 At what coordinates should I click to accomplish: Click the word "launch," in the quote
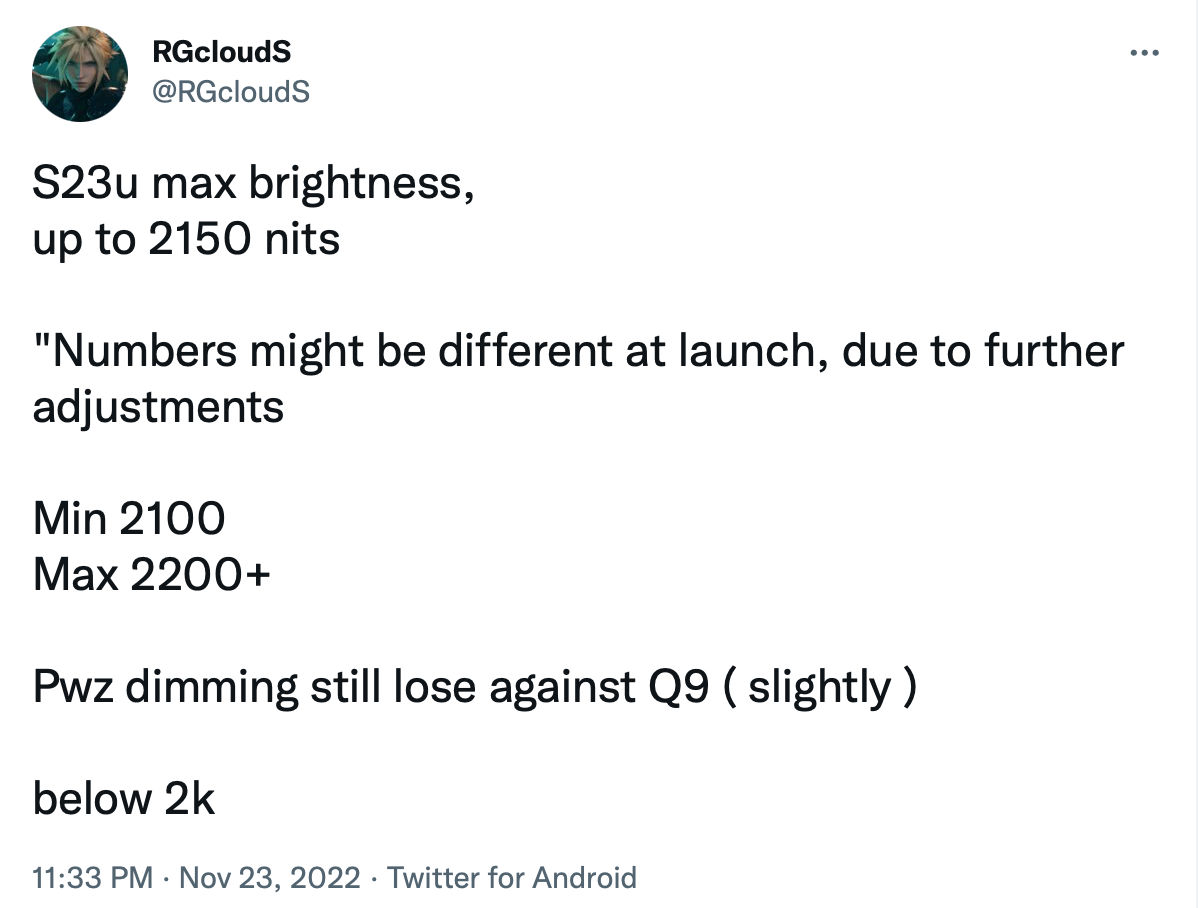click(754, 352)
